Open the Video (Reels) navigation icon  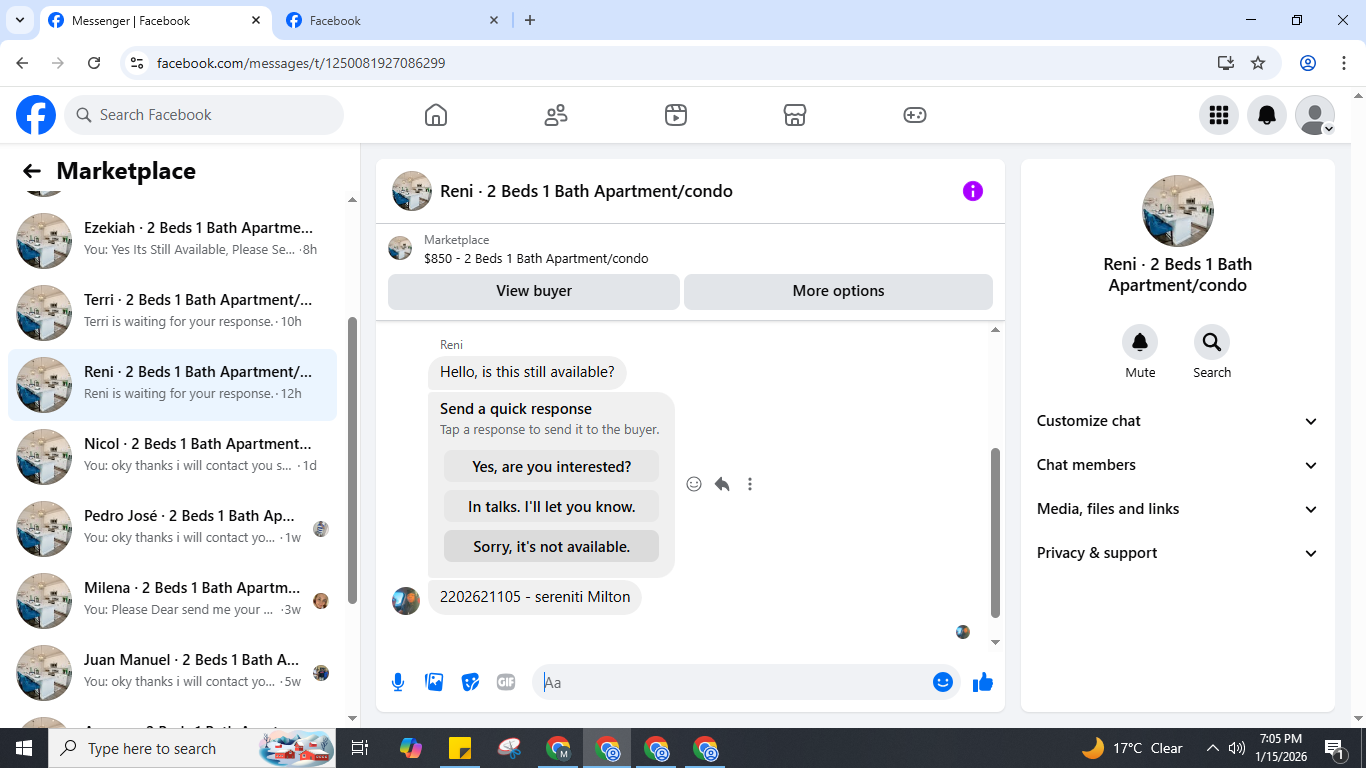tap(676, 115)
